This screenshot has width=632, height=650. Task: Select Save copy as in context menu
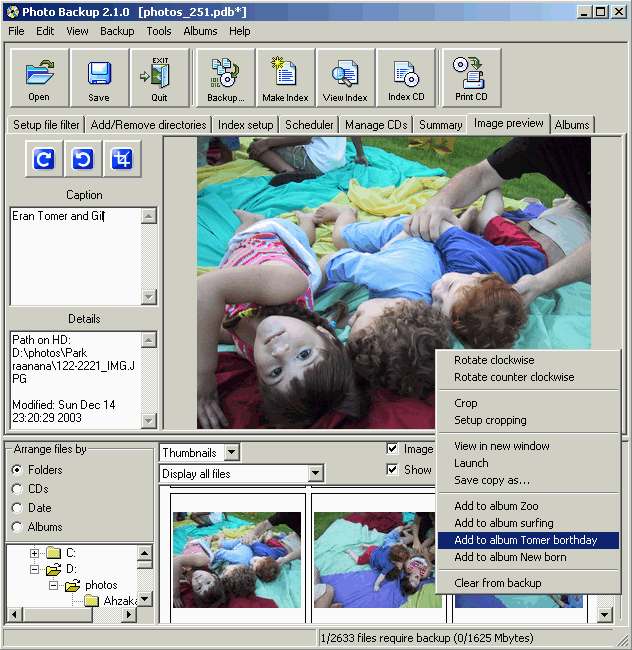pos(492,480)
